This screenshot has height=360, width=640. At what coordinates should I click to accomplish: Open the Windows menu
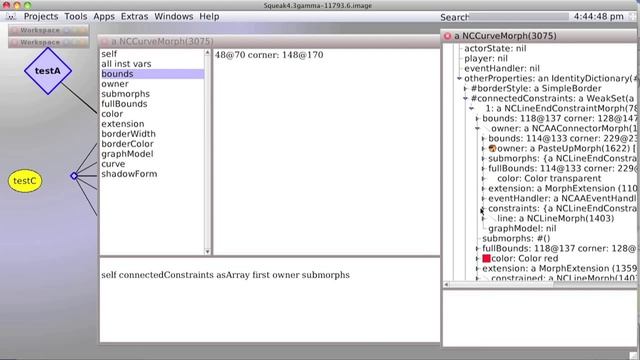(x=173, y=17)
